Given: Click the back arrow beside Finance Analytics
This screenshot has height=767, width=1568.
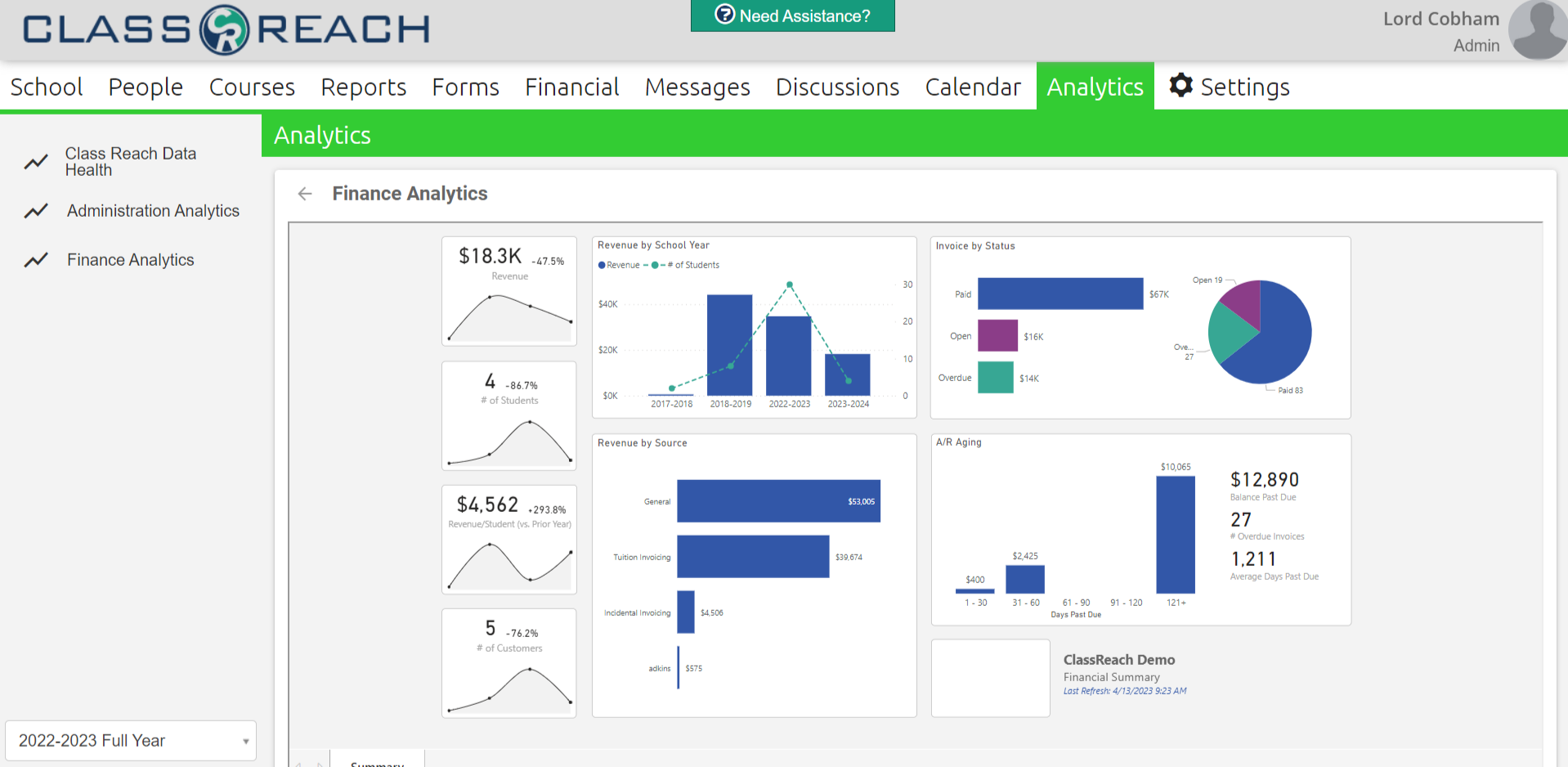Looking at the screenshot, I should 304,193.
